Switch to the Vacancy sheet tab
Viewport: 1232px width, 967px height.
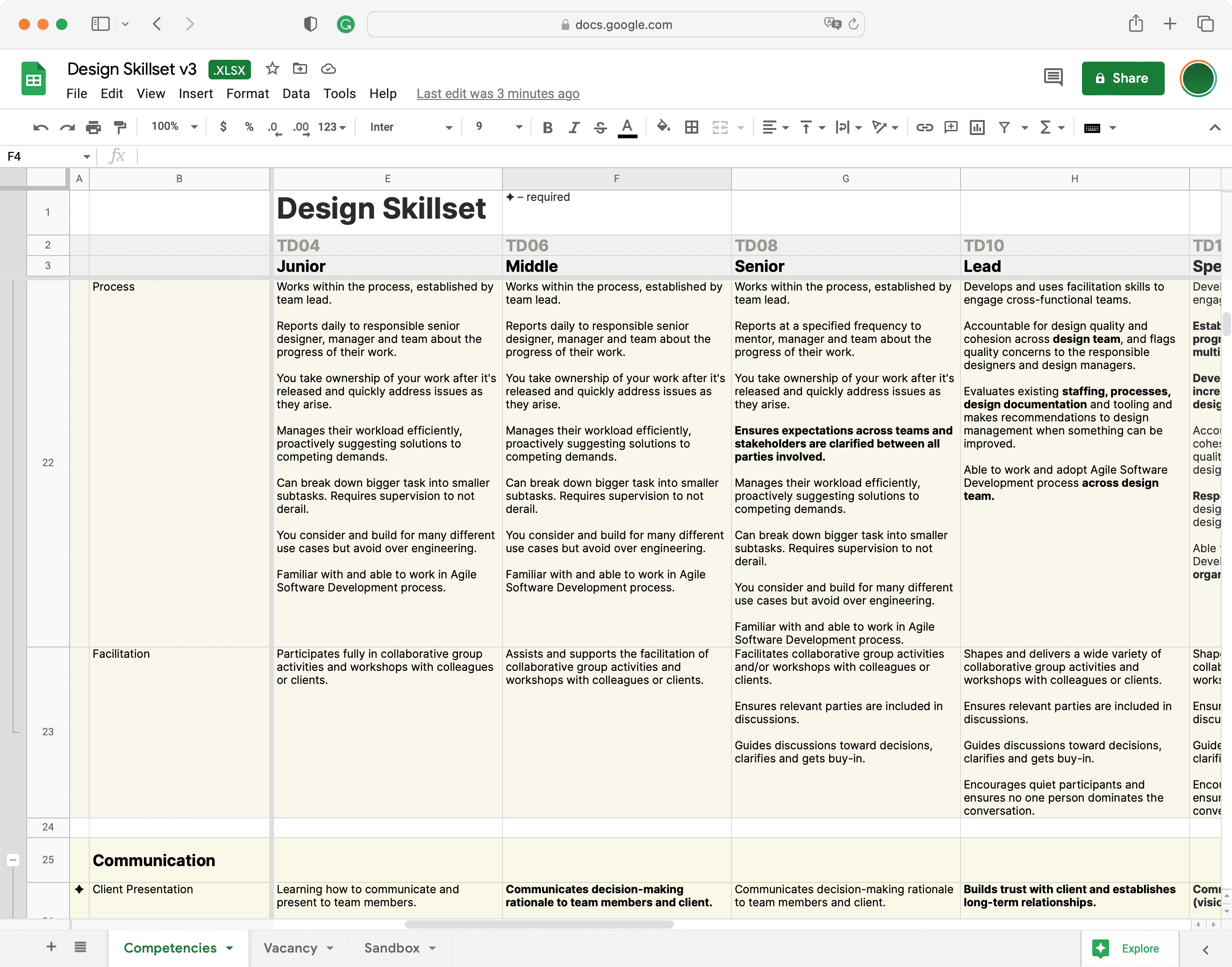[291, 948]
